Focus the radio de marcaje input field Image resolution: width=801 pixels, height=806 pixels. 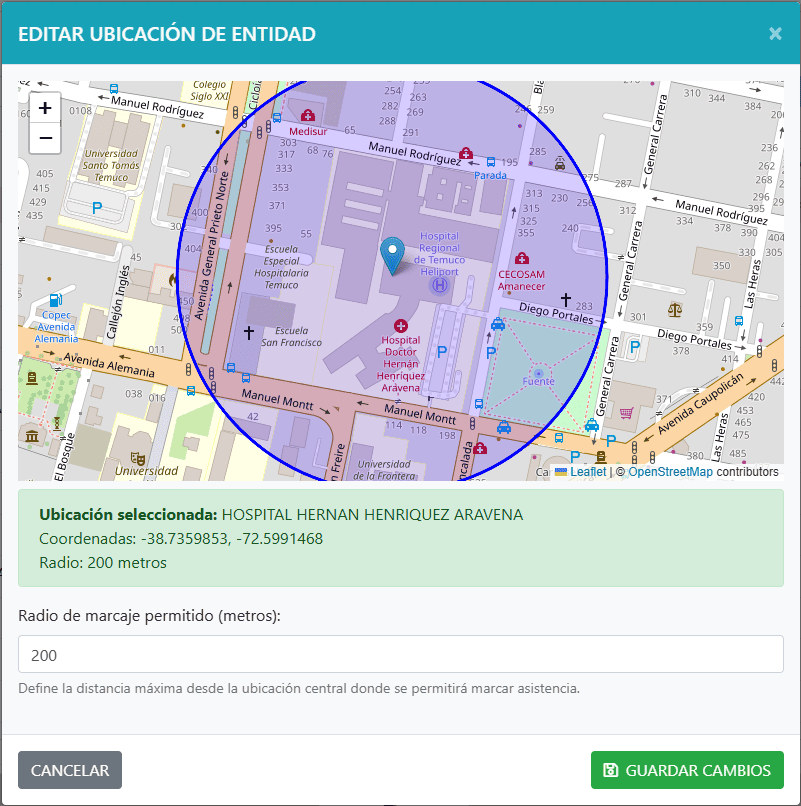point(400,655)
